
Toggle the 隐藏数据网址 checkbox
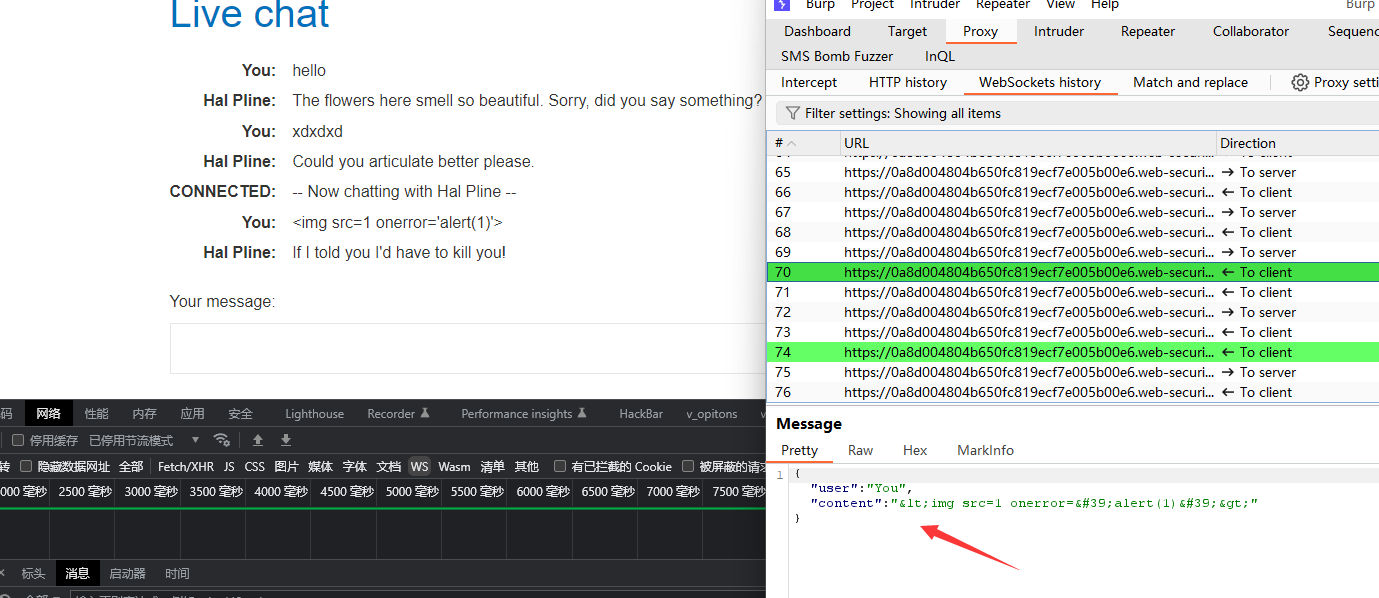click(27, 466)
